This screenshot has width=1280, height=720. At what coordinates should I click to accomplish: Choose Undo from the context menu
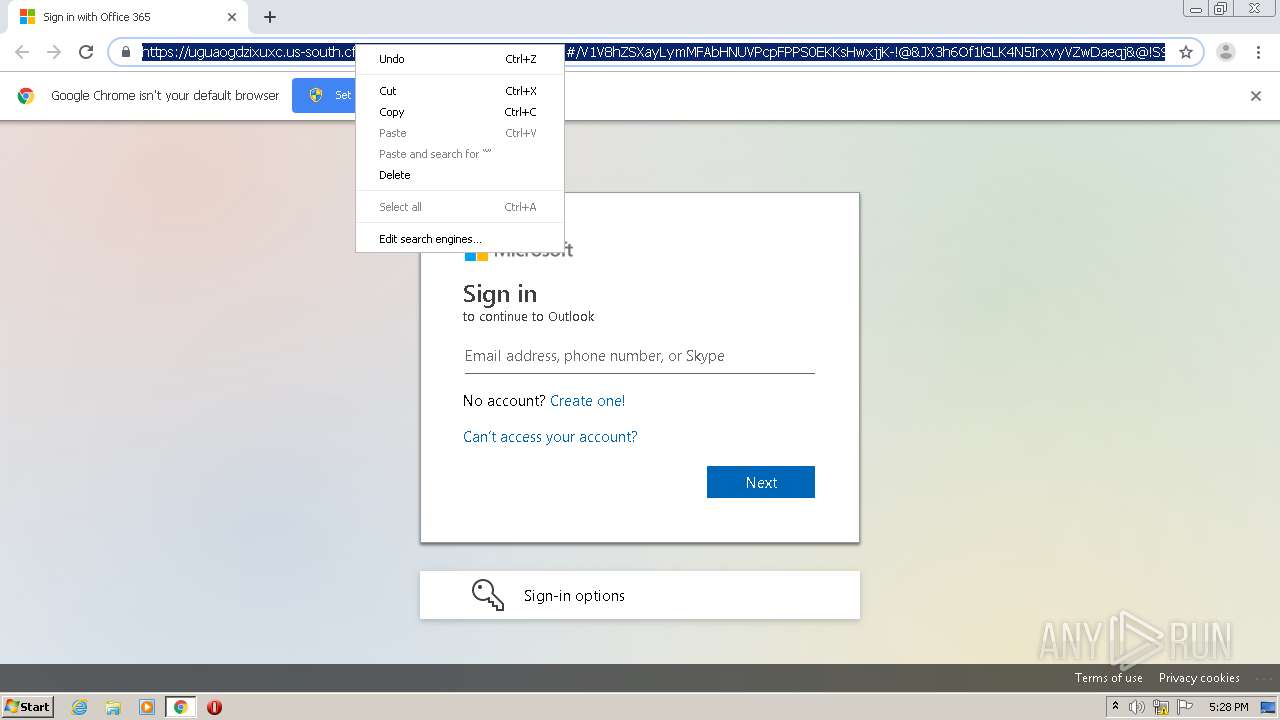(460, 59)
